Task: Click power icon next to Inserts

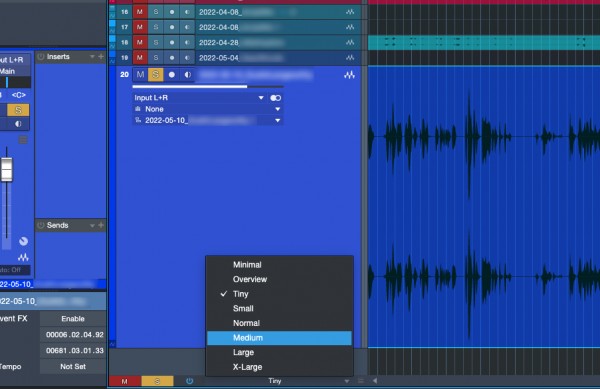Action: tap(41, 57)
